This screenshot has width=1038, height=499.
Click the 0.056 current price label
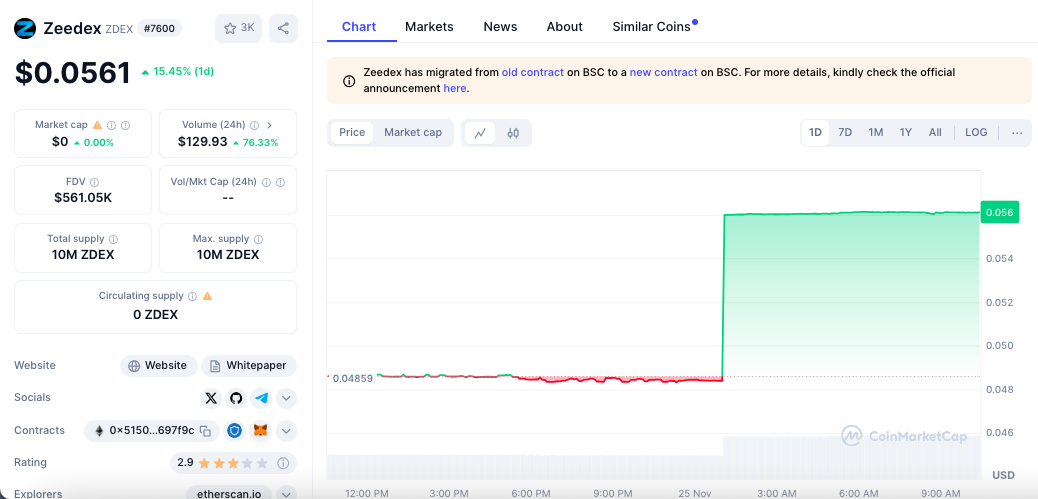point(1000,212)
